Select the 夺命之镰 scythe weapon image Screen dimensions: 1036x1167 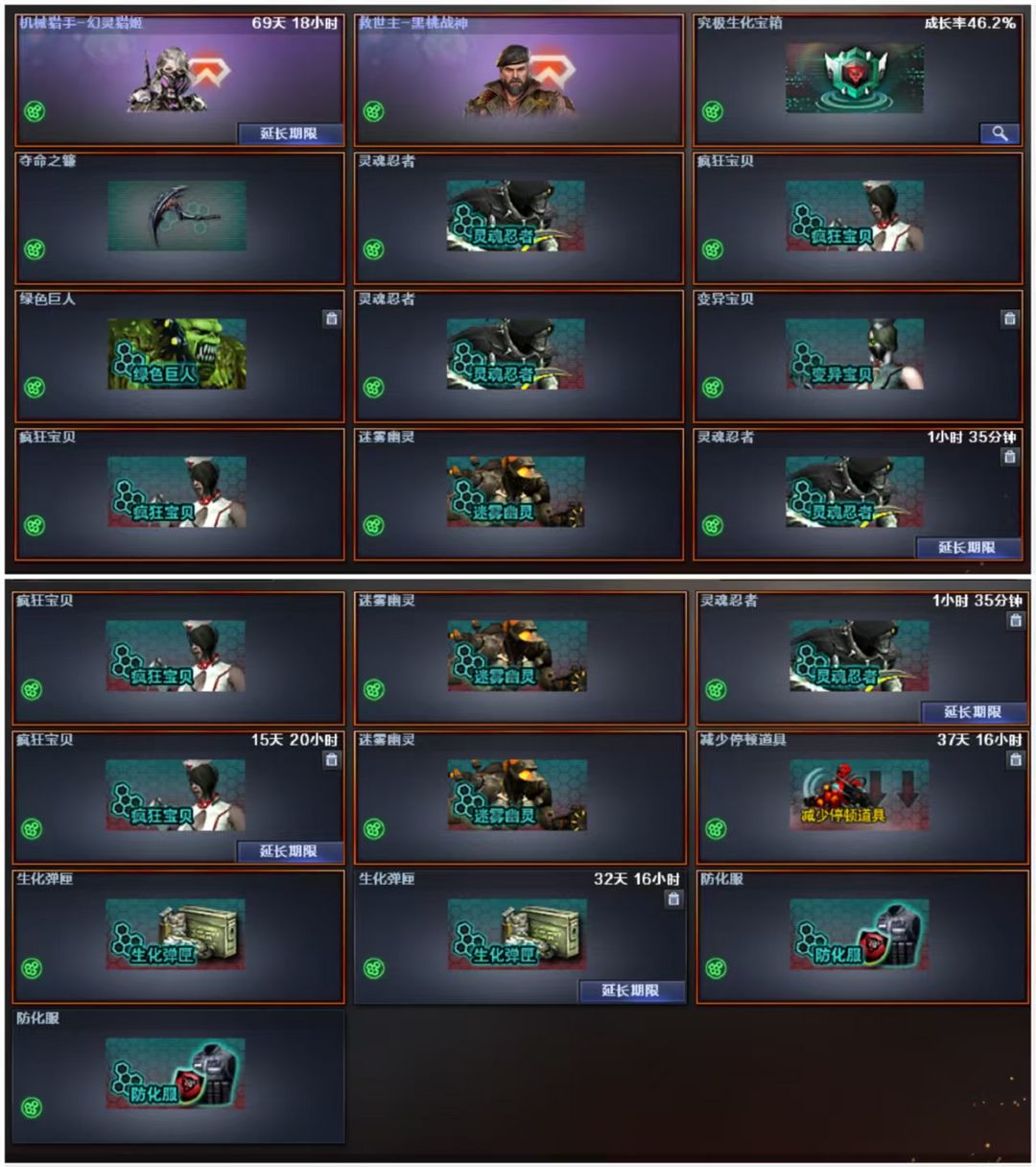coord(177,217)
